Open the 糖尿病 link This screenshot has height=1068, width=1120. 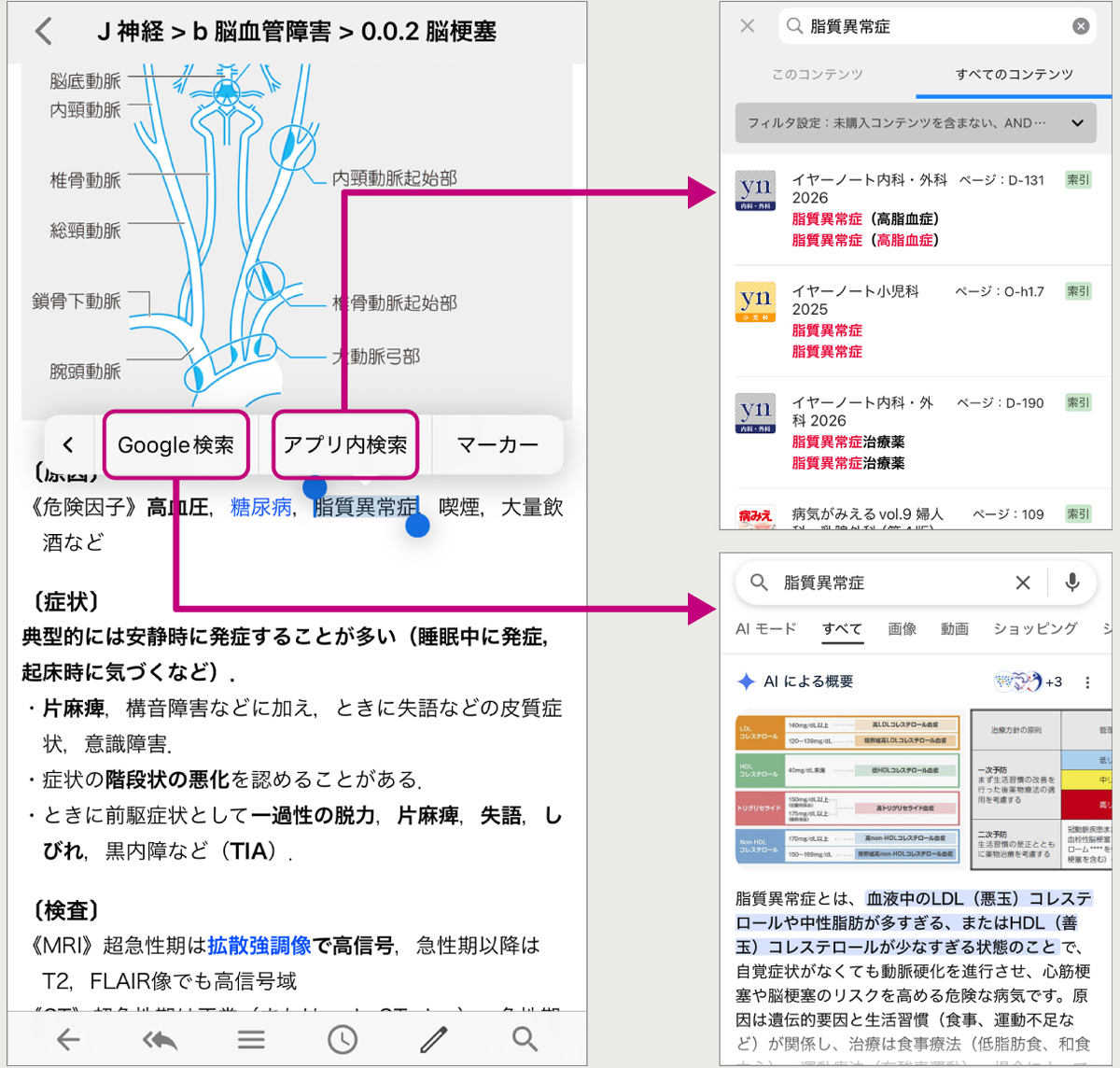pos(260,507)
